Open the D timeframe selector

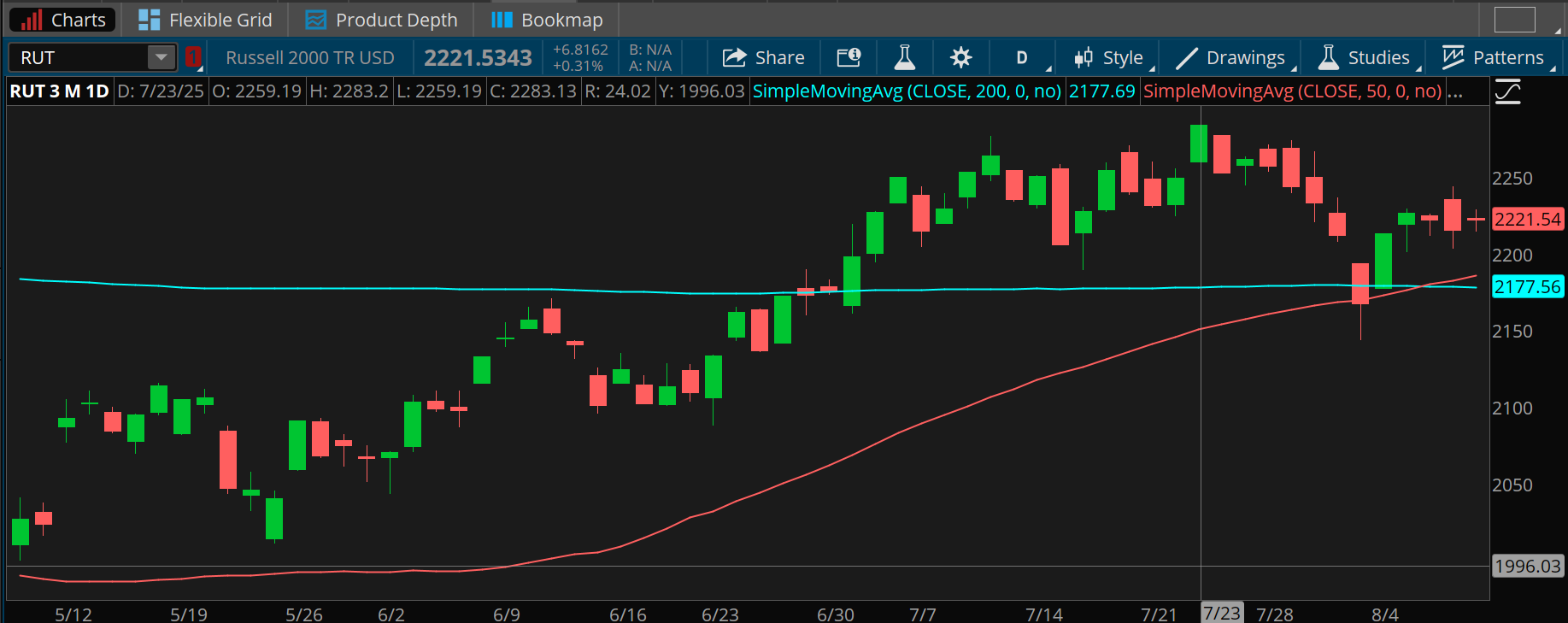click(x=1023, y=57)
